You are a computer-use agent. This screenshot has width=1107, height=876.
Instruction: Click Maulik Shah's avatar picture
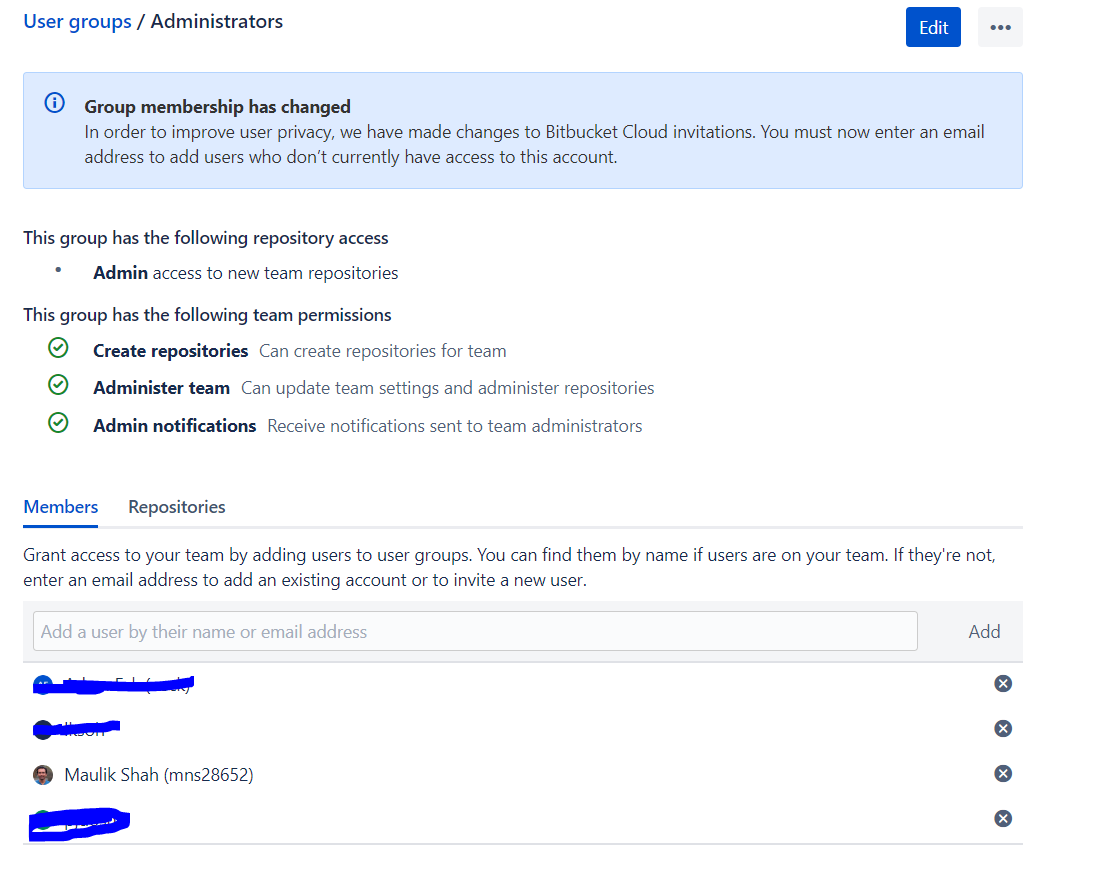pos(43,775)
